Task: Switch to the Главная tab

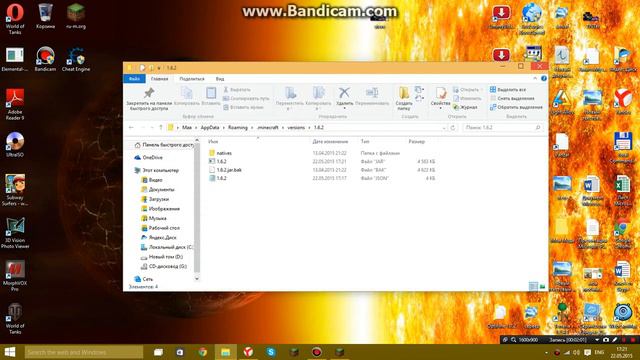Action: click(x=160, y=79)
